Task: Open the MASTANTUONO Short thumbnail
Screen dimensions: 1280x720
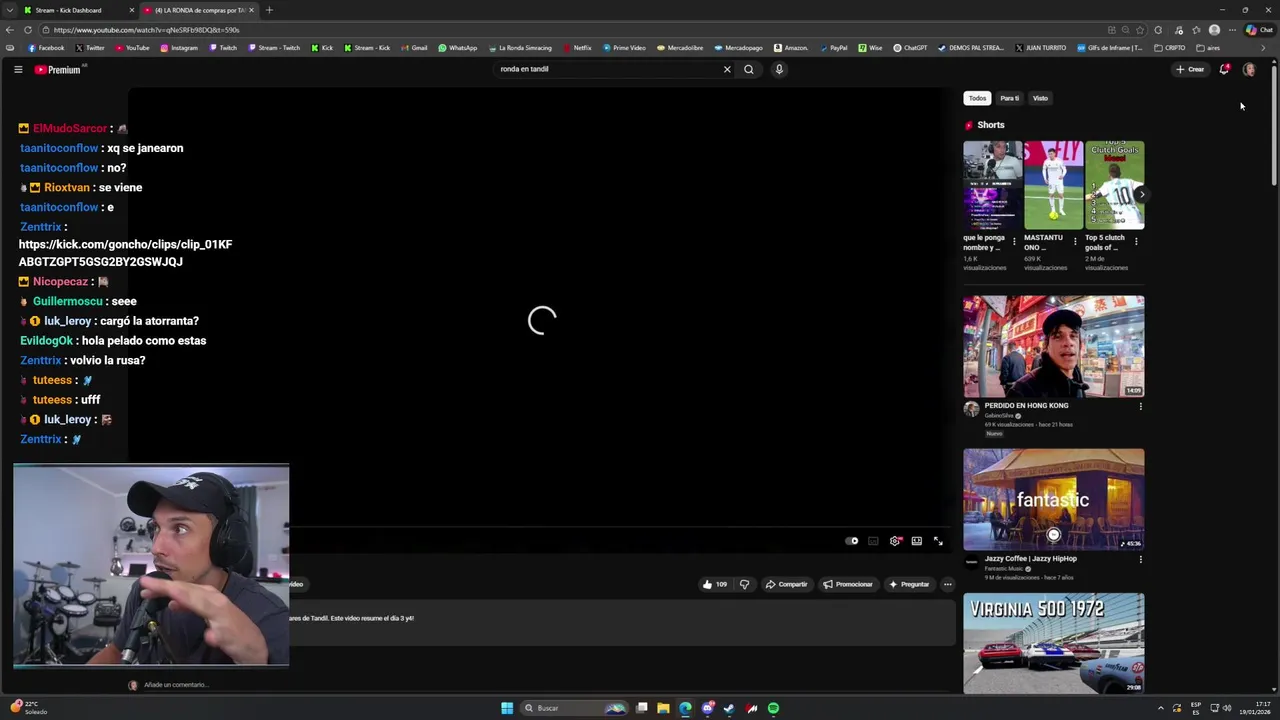Action: pos(1053,185)
